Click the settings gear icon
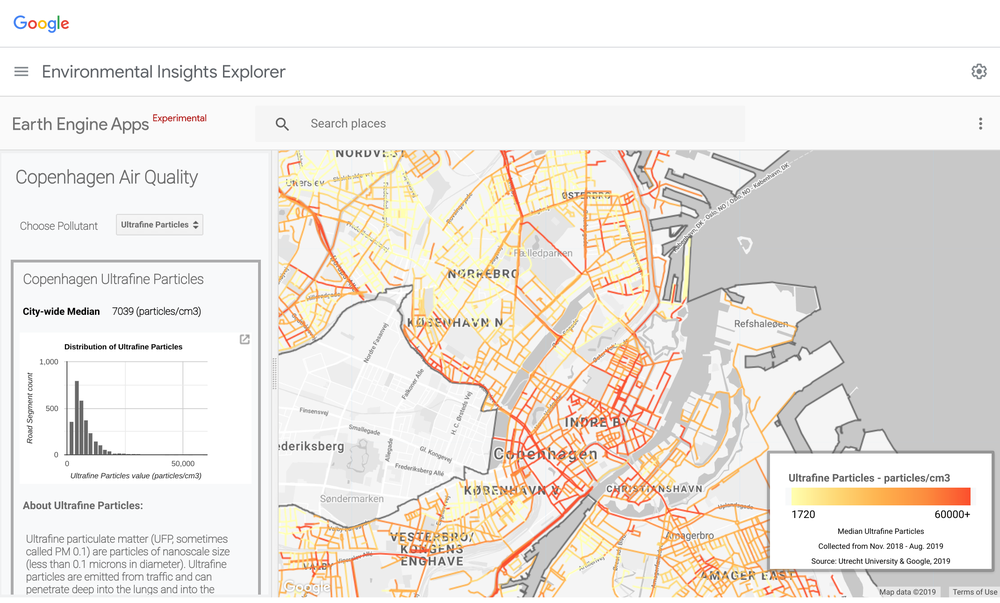This screenshot has width=1000, height=603. (x=978, y=71)
